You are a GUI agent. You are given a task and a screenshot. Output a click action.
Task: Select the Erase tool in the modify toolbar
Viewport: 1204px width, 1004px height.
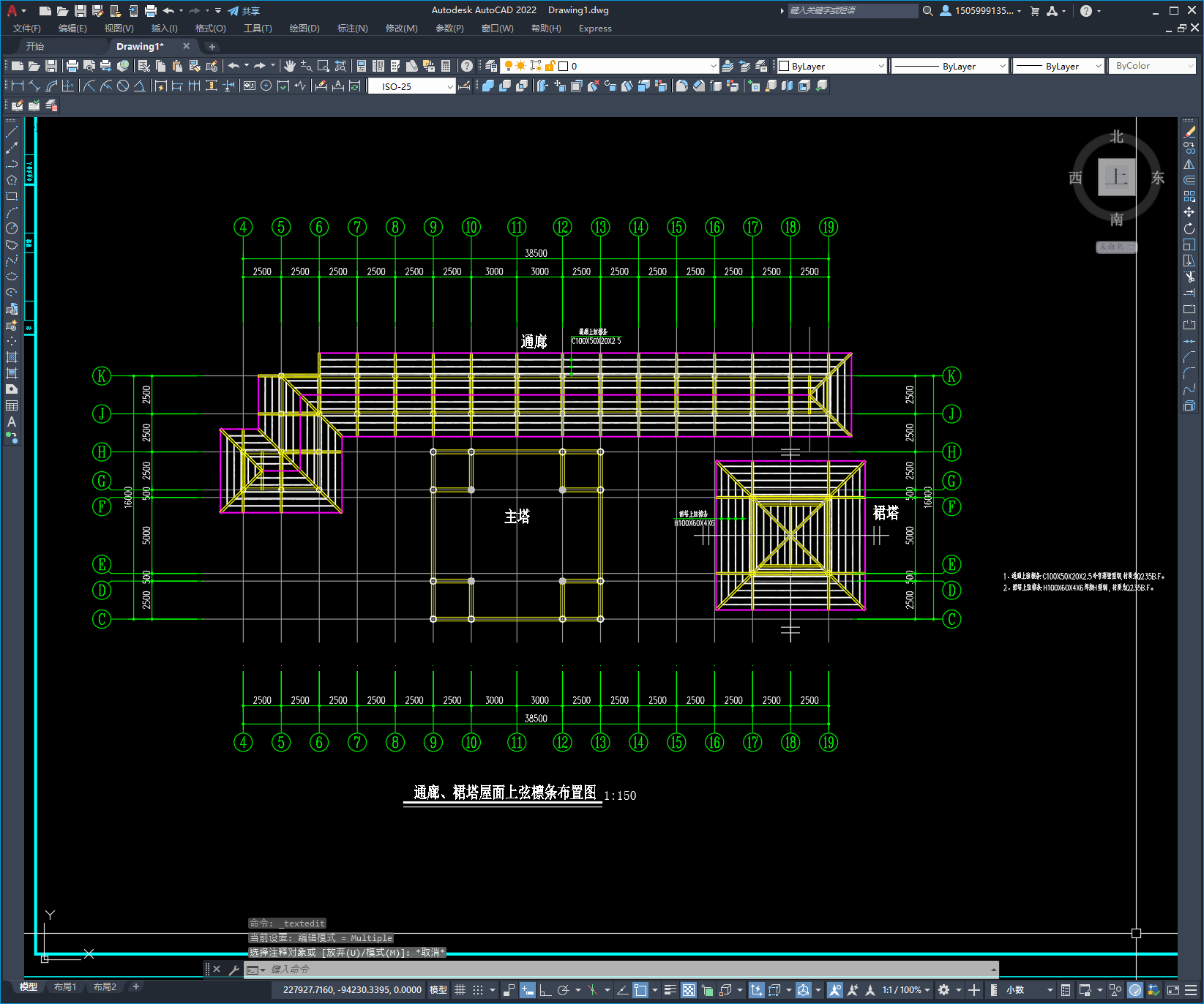point(1189,132)
